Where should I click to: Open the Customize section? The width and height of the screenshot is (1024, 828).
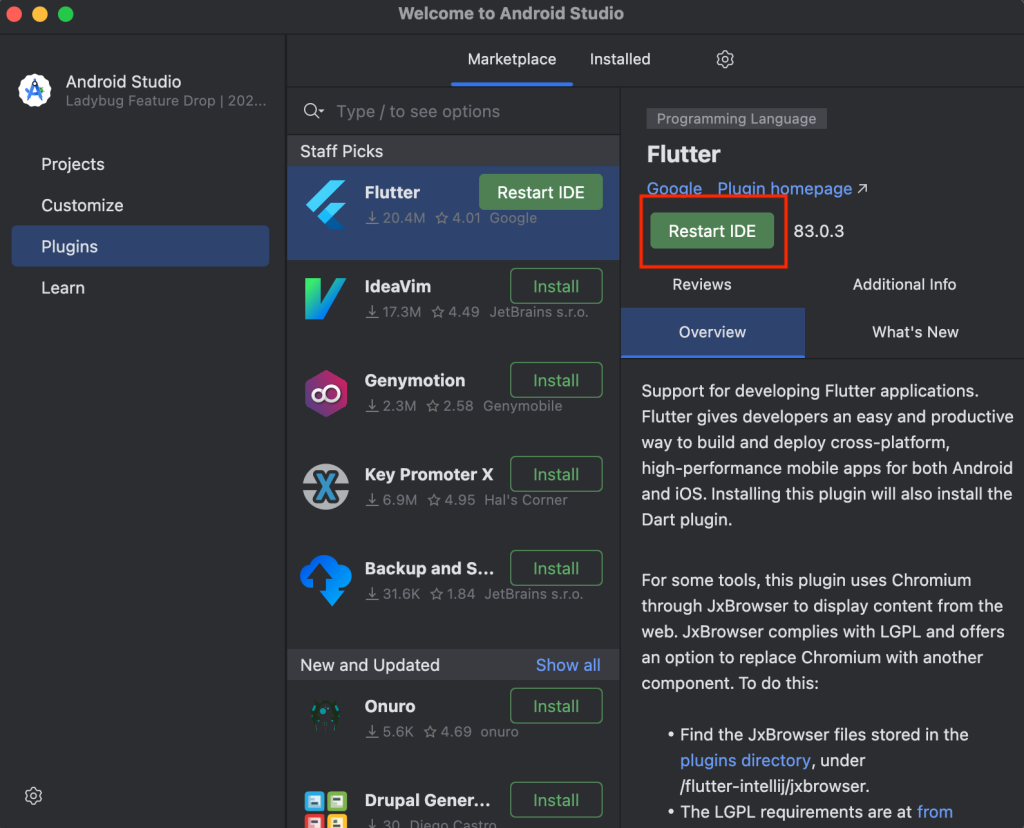[x=82, y=205]
